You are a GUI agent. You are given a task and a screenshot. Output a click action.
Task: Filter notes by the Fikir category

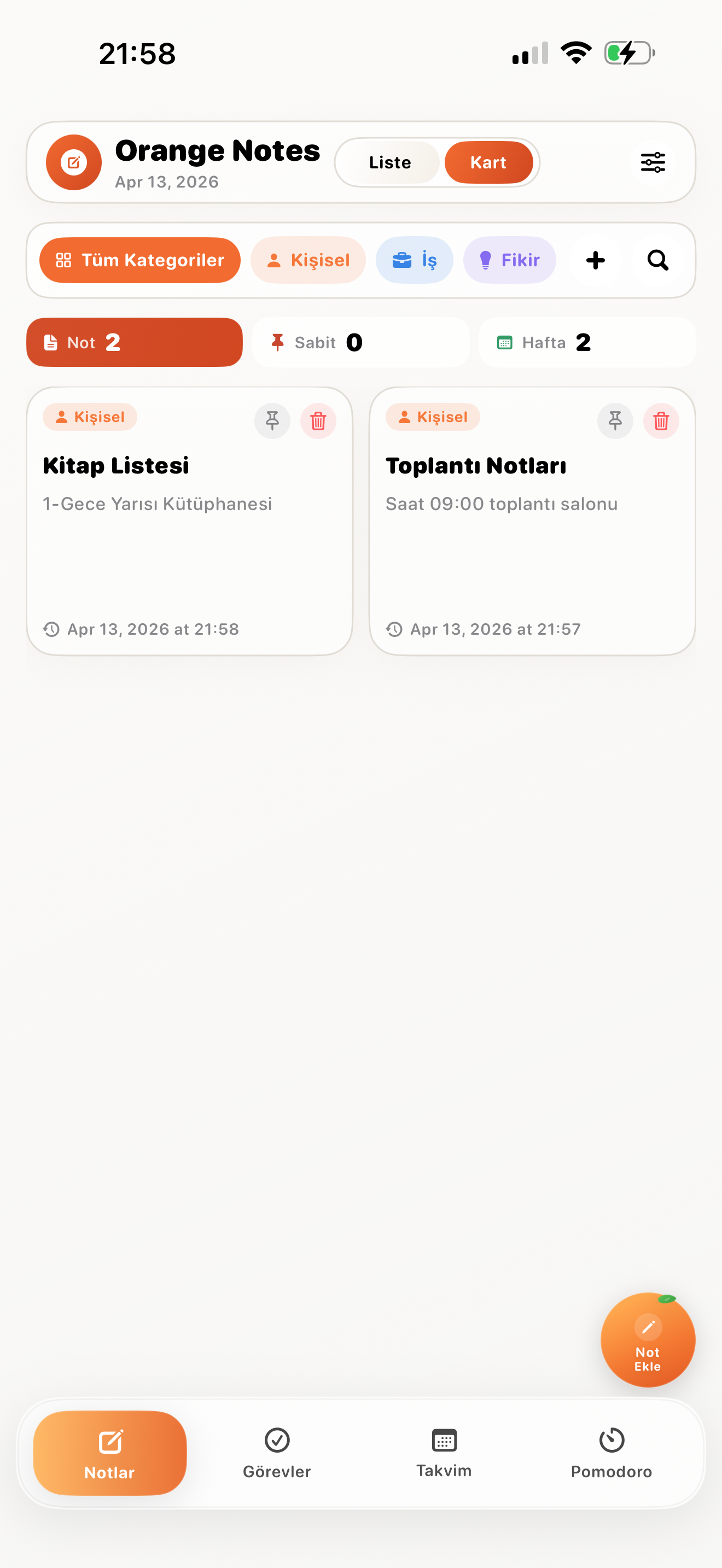(x=510, y=260)
